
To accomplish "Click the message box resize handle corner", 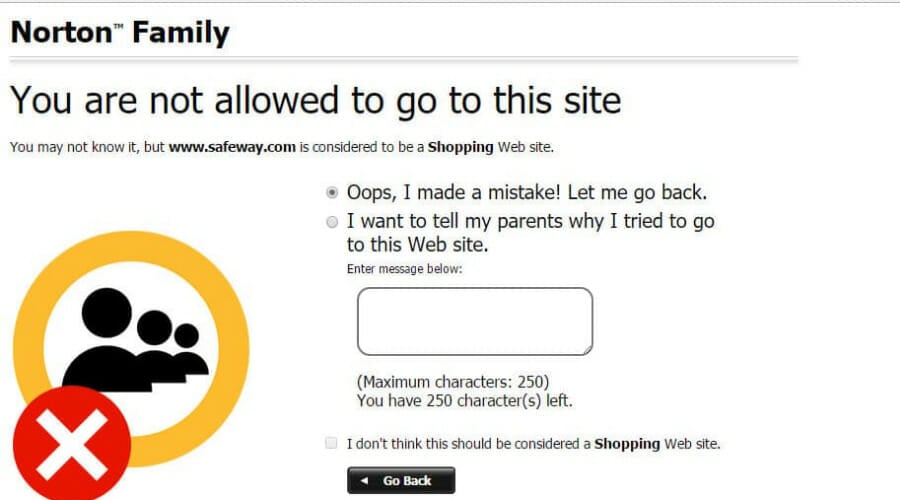I will 588,350.
